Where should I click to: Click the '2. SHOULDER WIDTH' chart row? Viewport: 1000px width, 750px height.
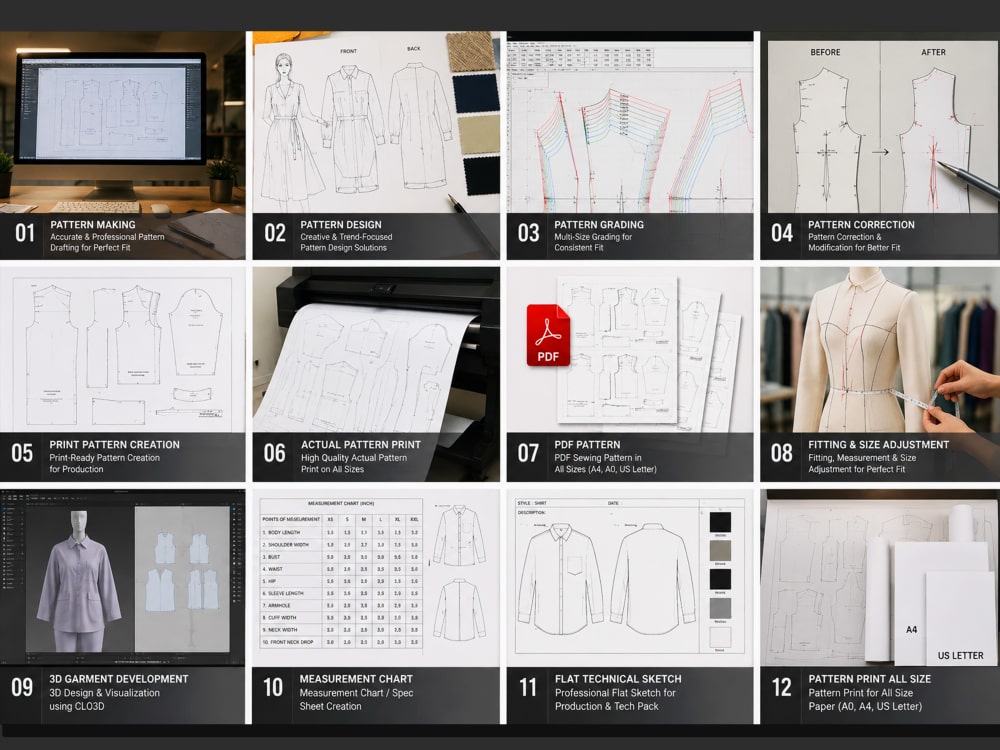click(x=341, y=545)
